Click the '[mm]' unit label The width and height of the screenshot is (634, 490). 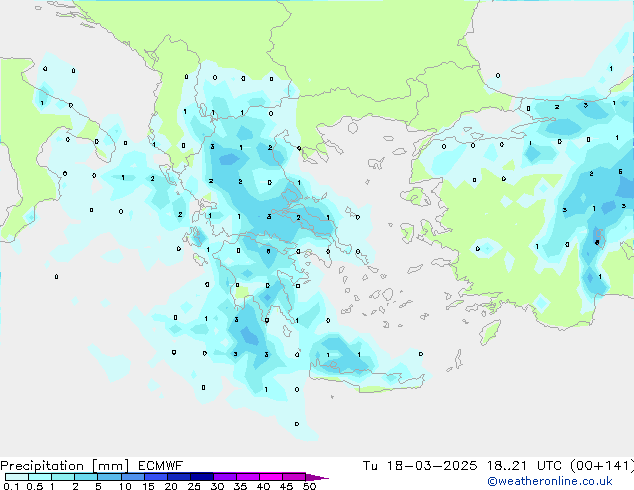[x=110, y=466]
